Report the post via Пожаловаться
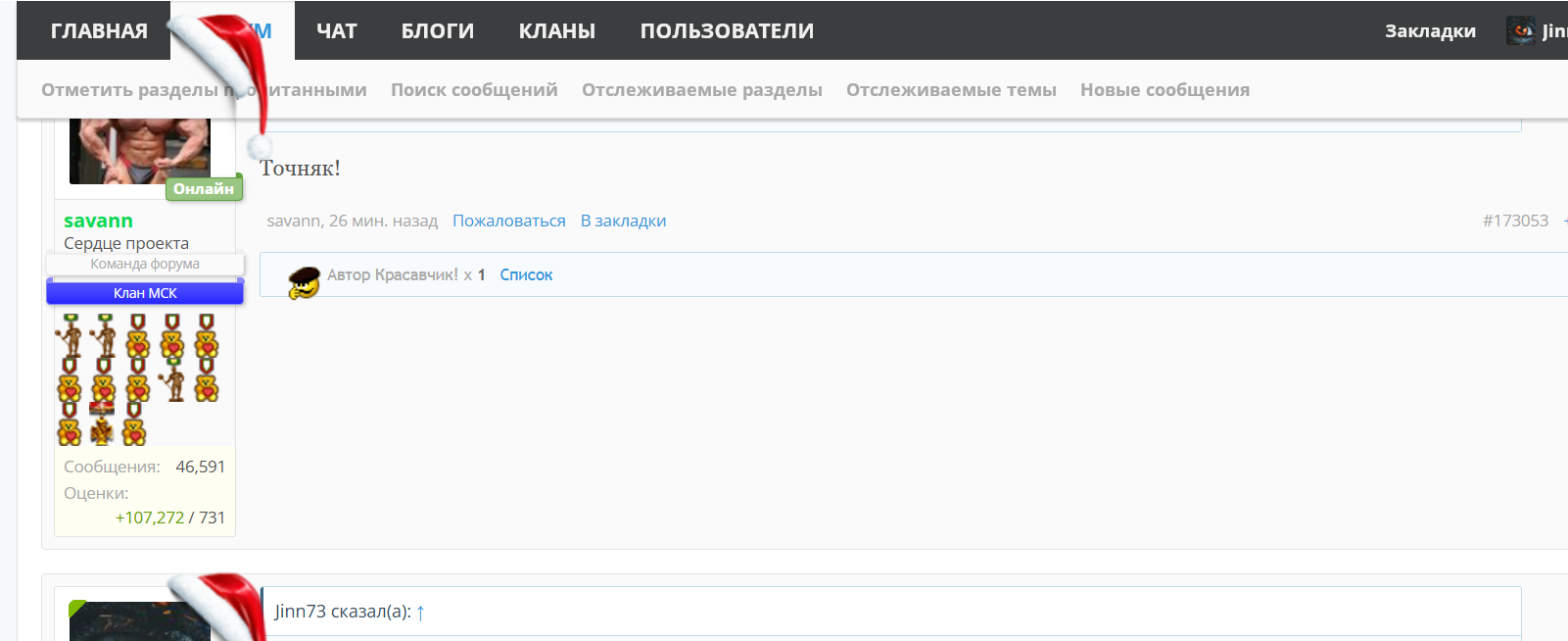Screen dimensions: 1568x641 click(x=509, y=221)
